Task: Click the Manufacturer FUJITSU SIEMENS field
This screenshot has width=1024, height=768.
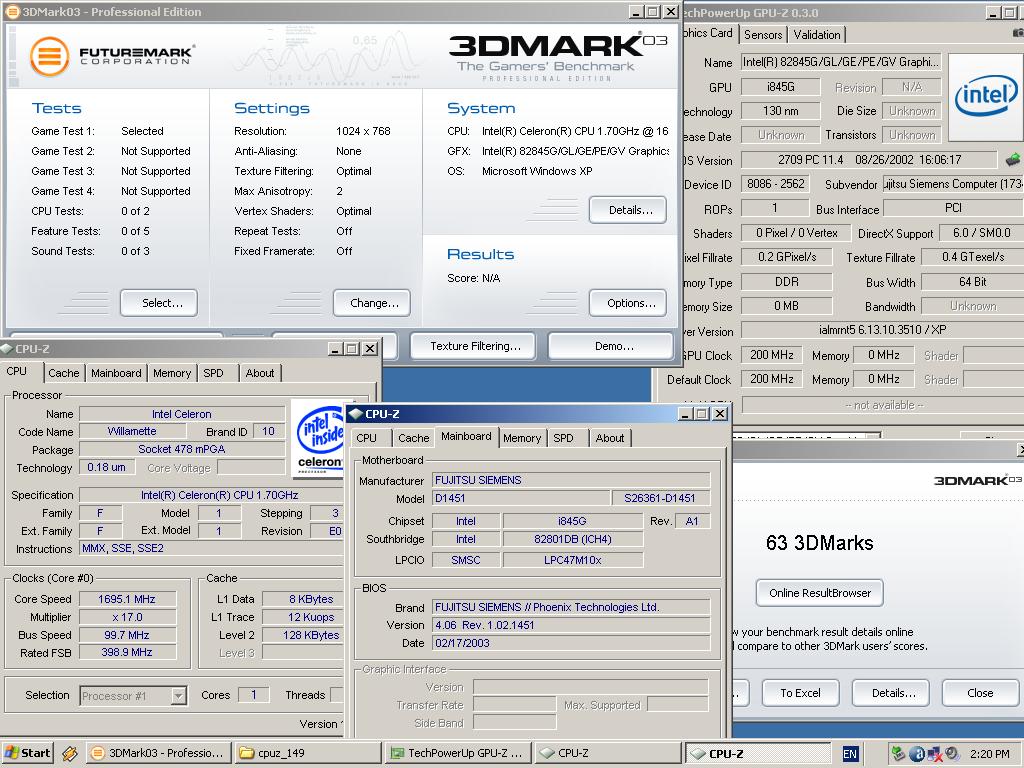Action: tap(571, 480)
